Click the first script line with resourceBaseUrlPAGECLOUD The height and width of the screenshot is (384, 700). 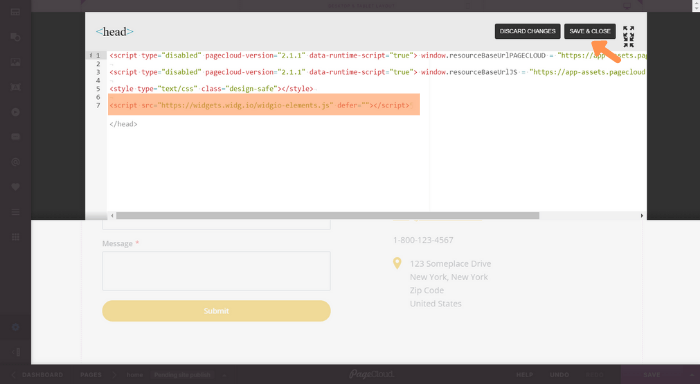coord(377,55)
